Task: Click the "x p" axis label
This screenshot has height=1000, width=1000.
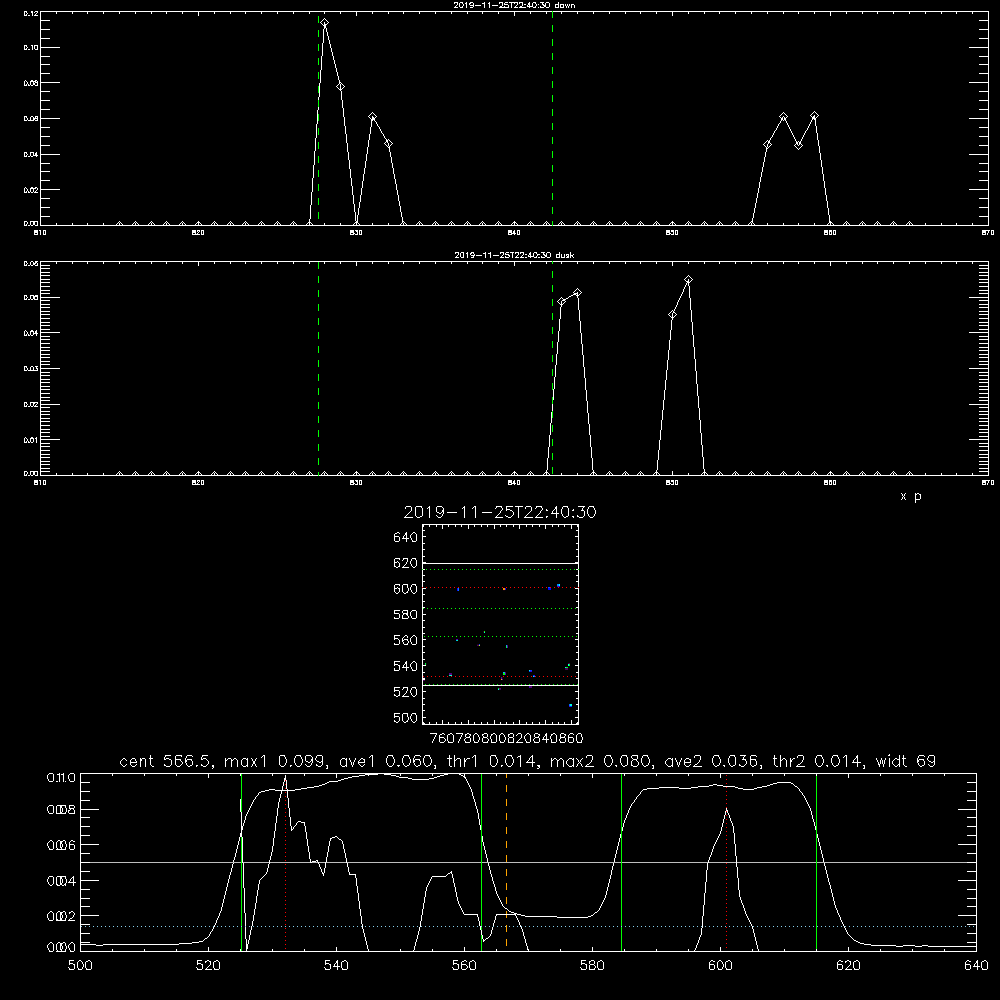Action: tap(911, 496)
